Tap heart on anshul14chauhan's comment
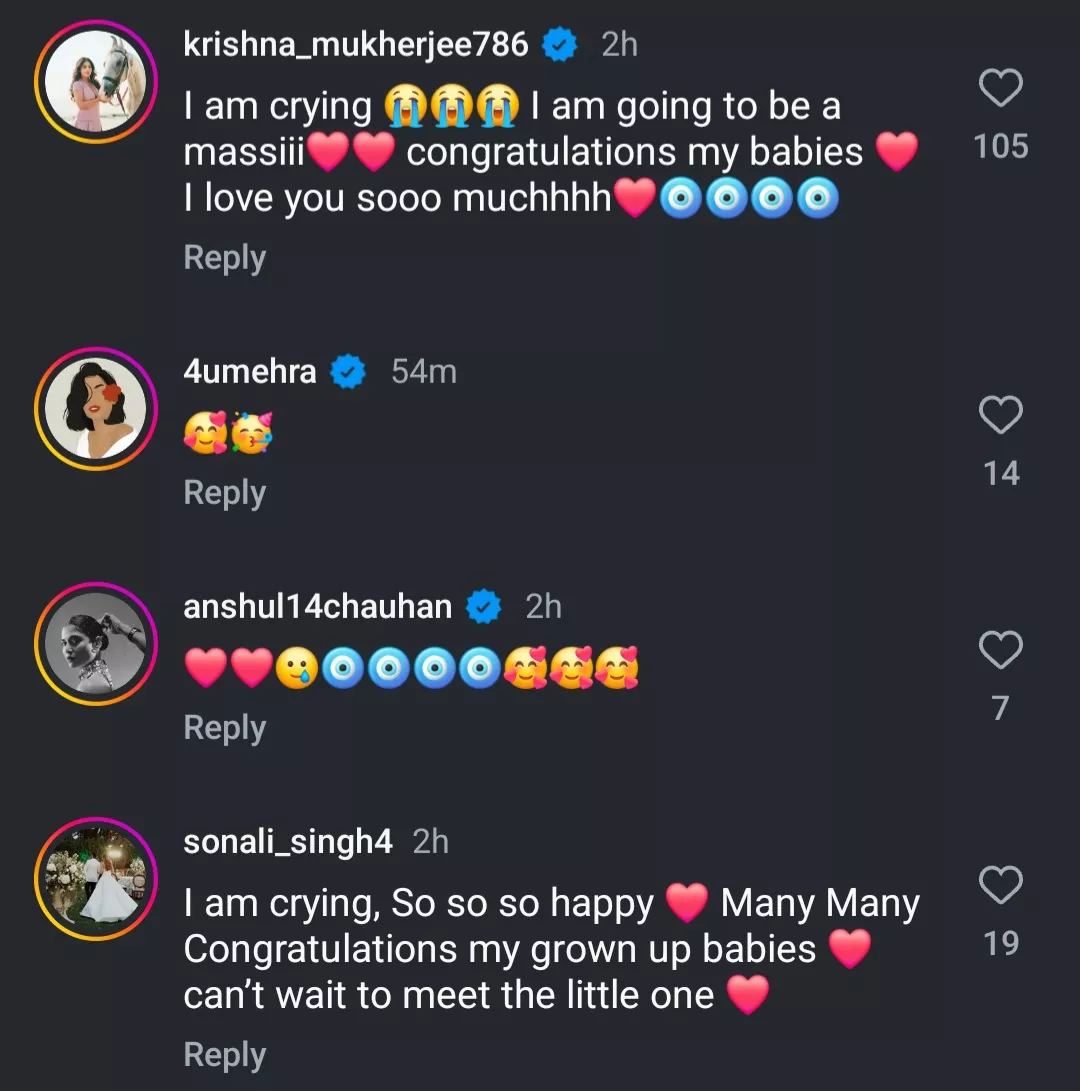Image resolution: width=1080 pixels, height=1091 pixels. click(x=1000, y=650)
